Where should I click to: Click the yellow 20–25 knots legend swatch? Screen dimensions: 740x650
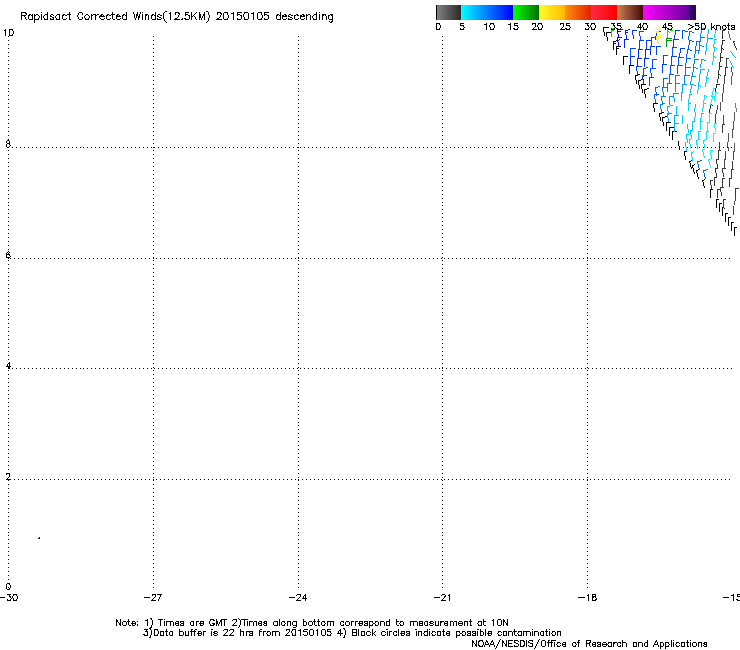pos(552,12)
